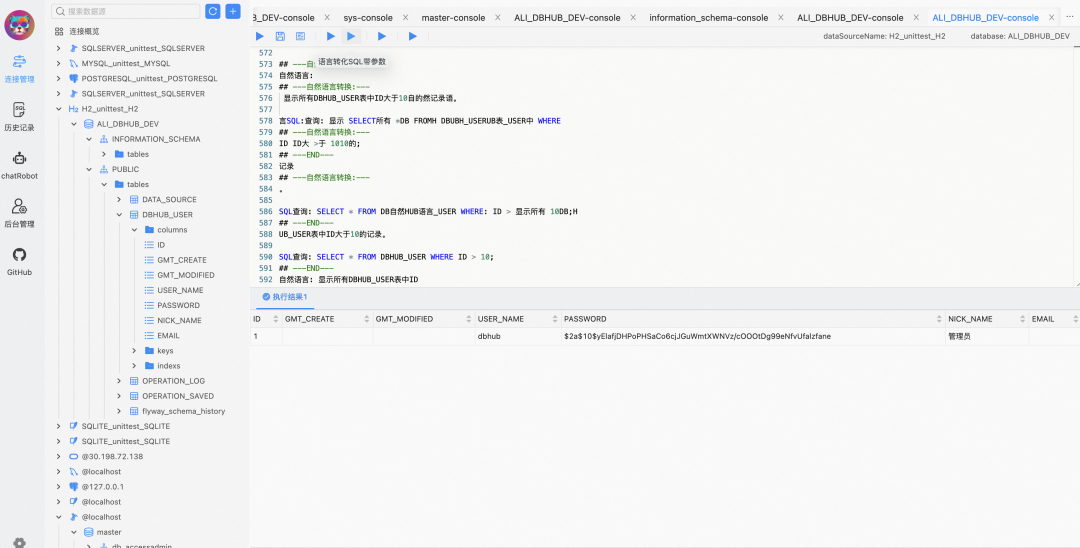Click the refresh data sources icon
The height and width of the screenshot is (548, 1080).
click(x=214, y=11)
